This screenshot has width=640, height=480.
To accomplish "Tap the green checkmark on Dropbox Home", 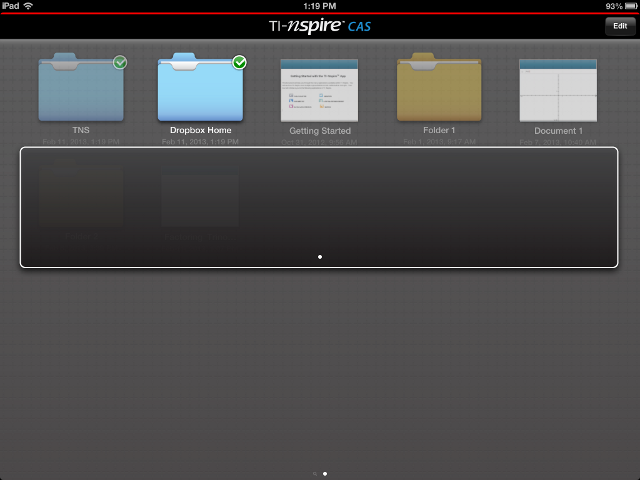I will point(239,63).
